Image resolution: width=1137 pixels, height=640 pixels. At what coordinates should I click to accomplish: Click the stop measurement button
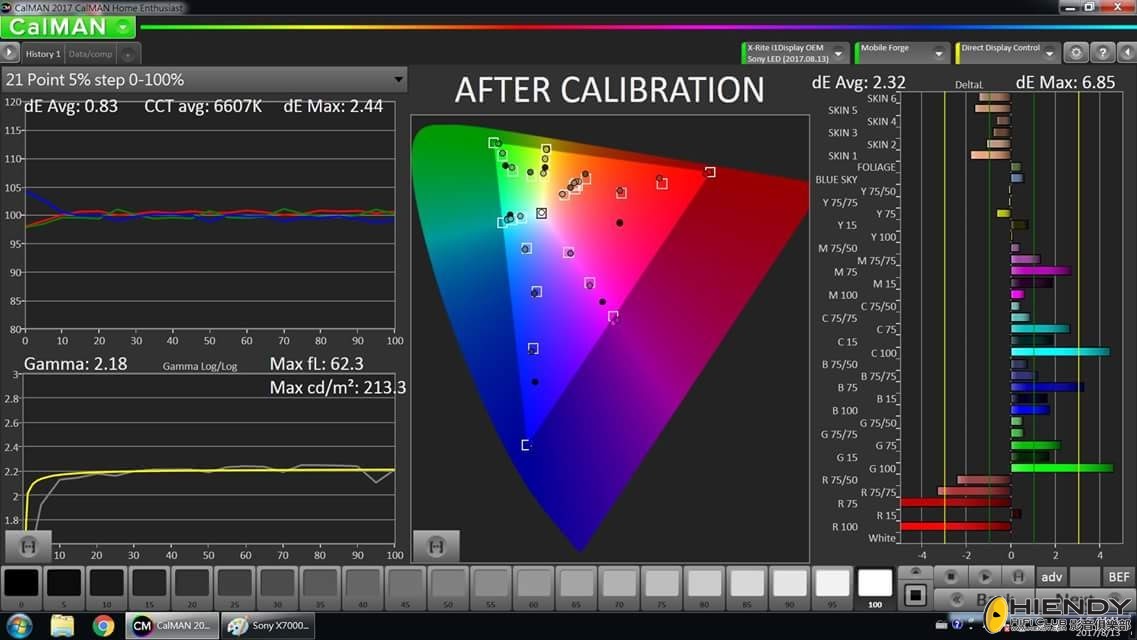tap(951, 577)
